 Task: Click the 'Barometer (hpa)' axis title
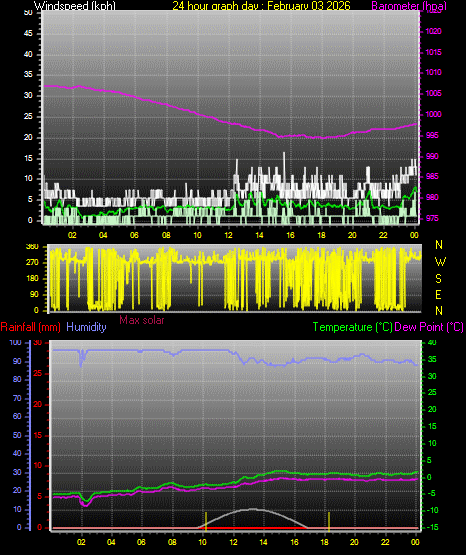click(x=409, y=6)
